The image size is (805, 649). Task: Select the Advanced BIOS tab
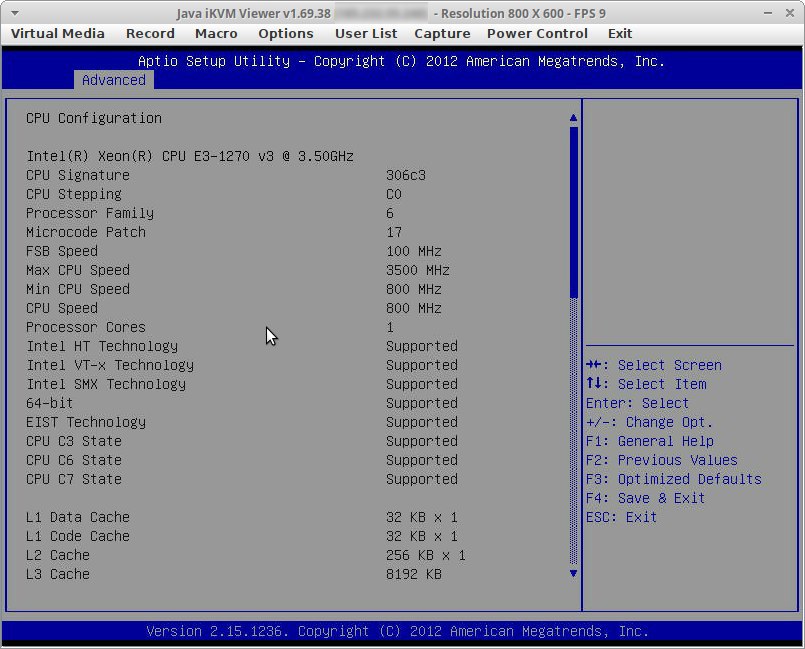coord(113,80)
